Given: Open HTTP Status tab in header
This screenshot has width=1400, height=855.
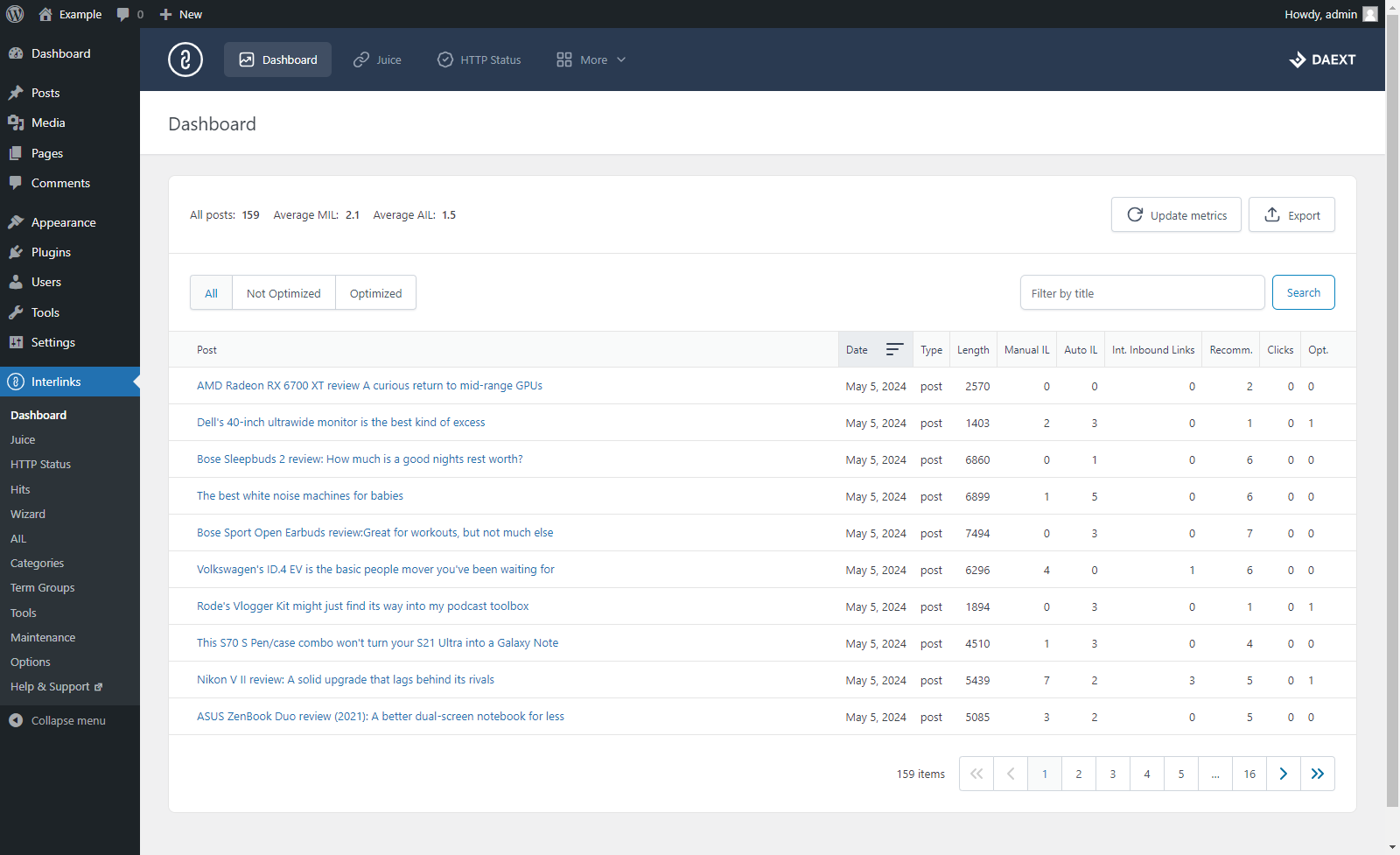Looking at the screenshot, I should tap(479, 60).
